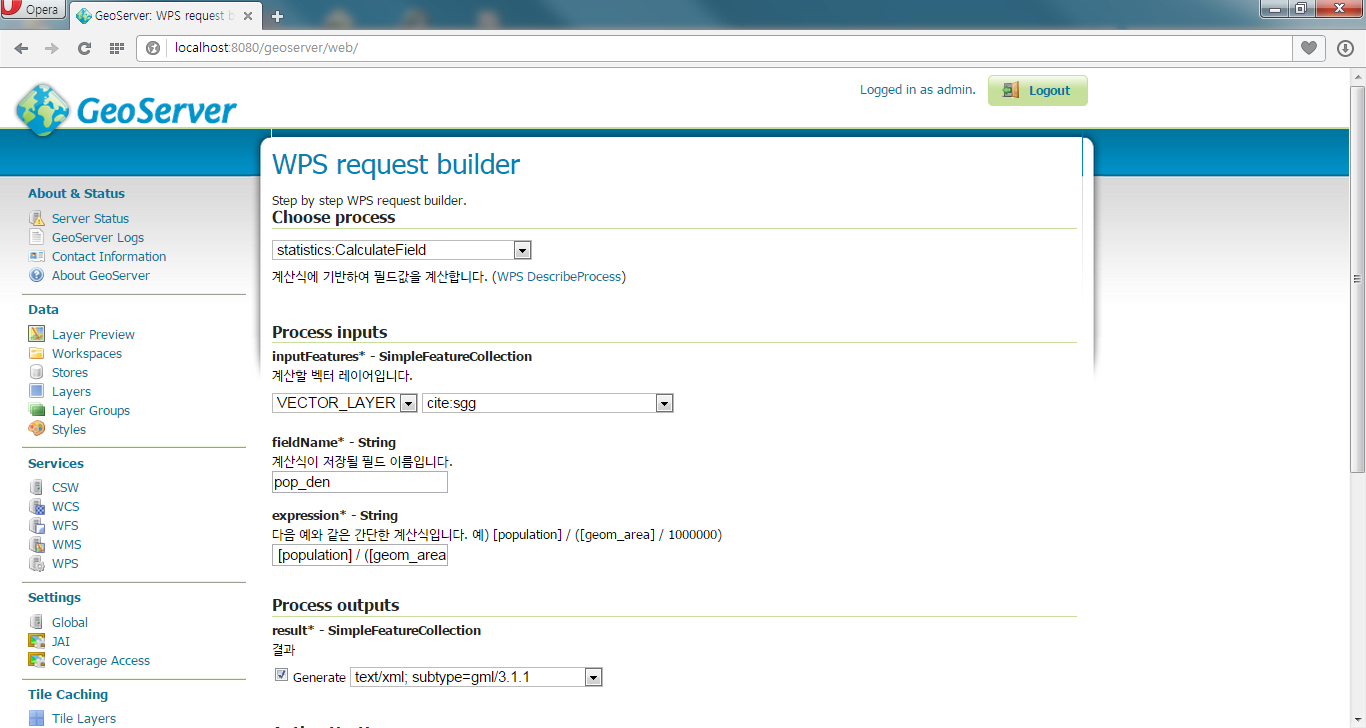Viewport: 1366px width, 728px height.
Task: Uncheck the Generate output checkbox
Action: 281,674
